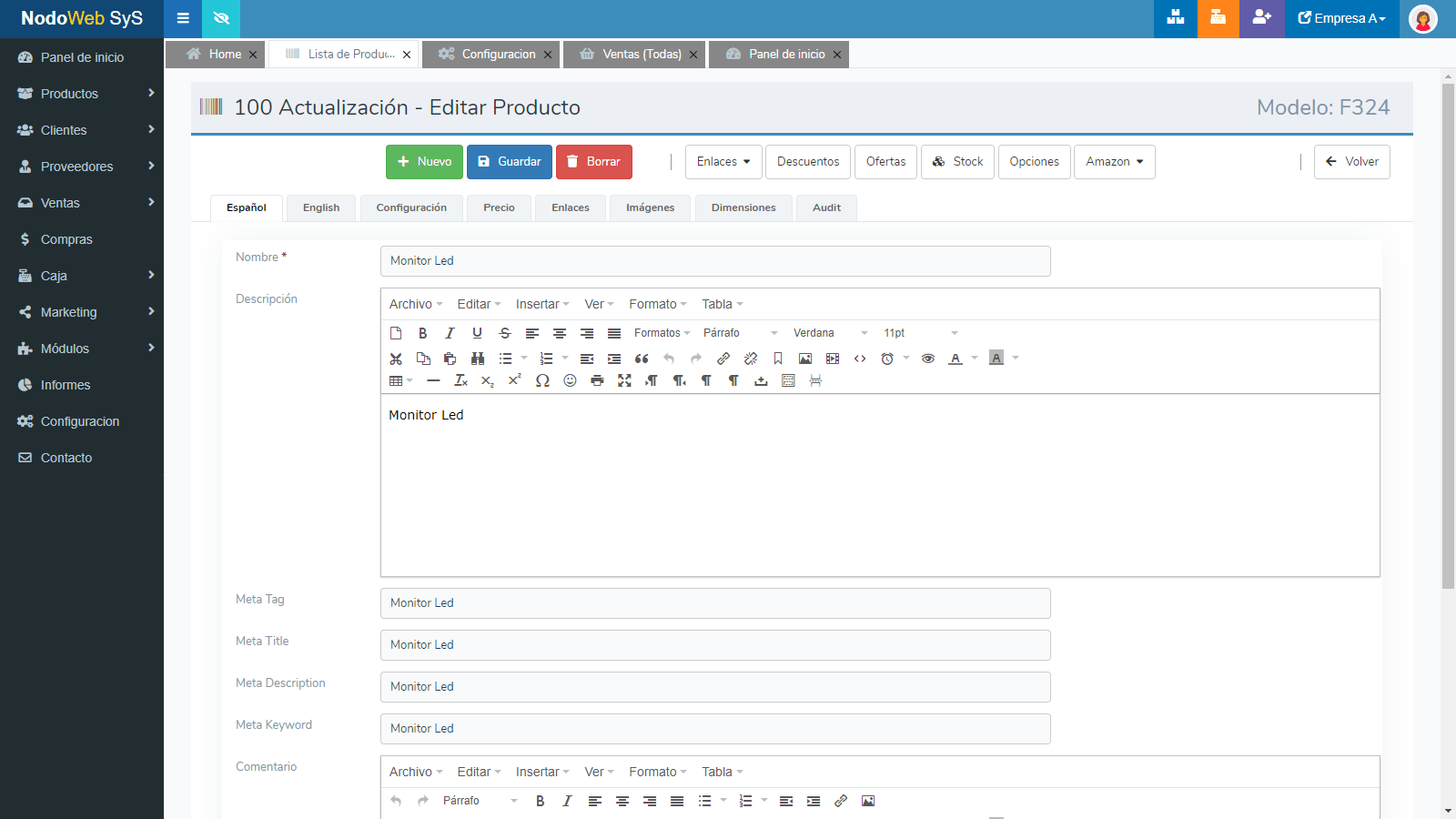Click the find and replace binoculars icon
Screen dimensions: 1456x819
tap(478, 359)
